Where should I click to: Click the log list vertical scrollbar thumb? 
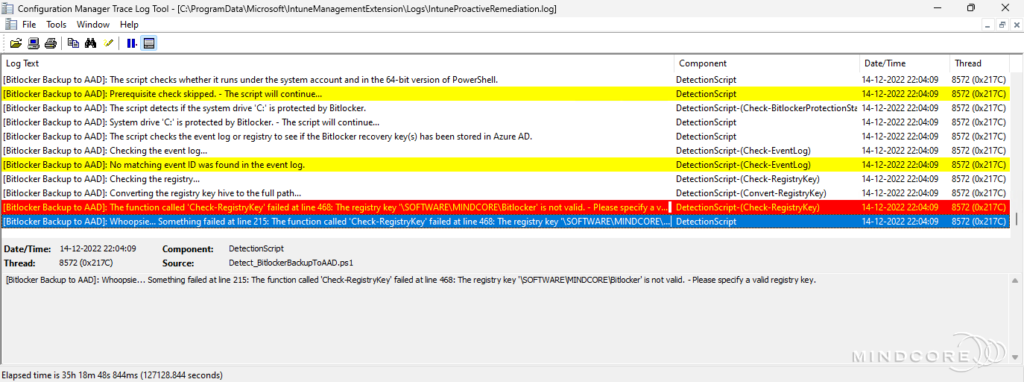coord(1016,219)
